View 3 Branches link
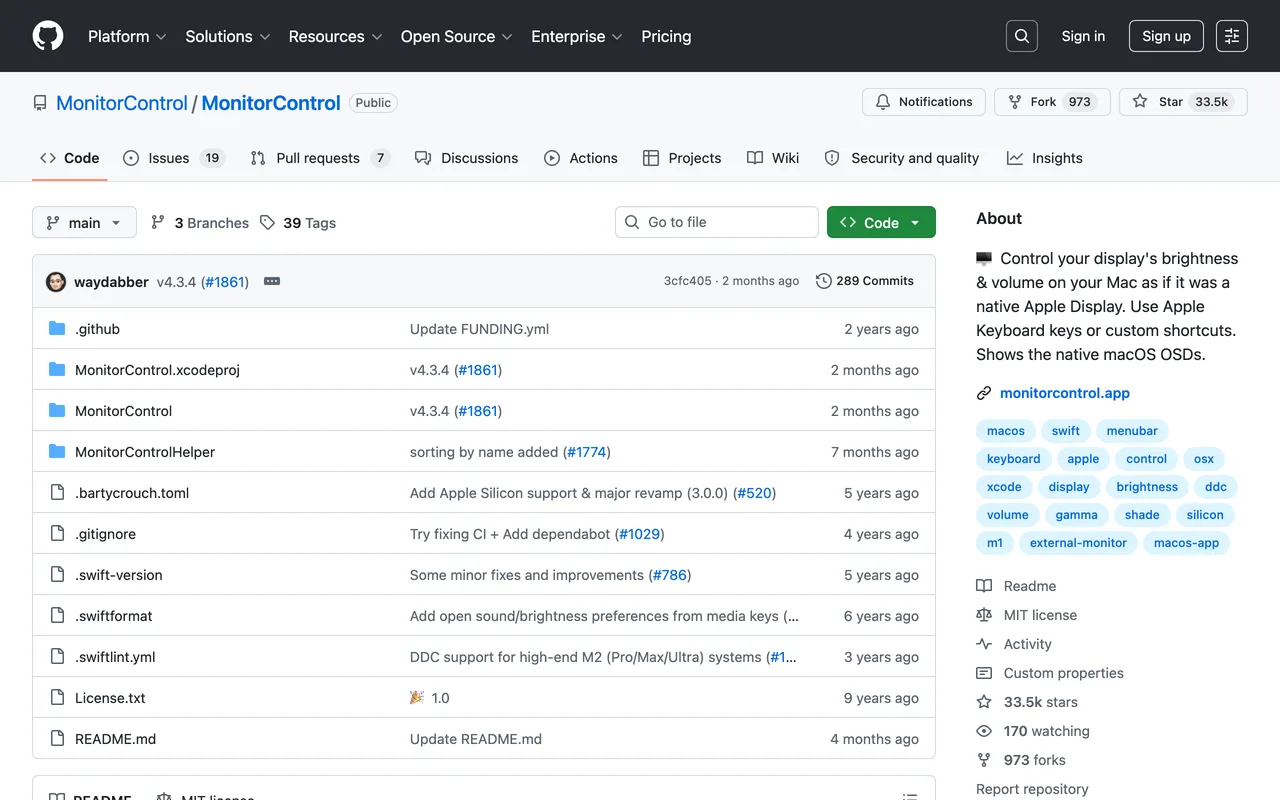1280x800 pixels. click(x=200, y=223)
